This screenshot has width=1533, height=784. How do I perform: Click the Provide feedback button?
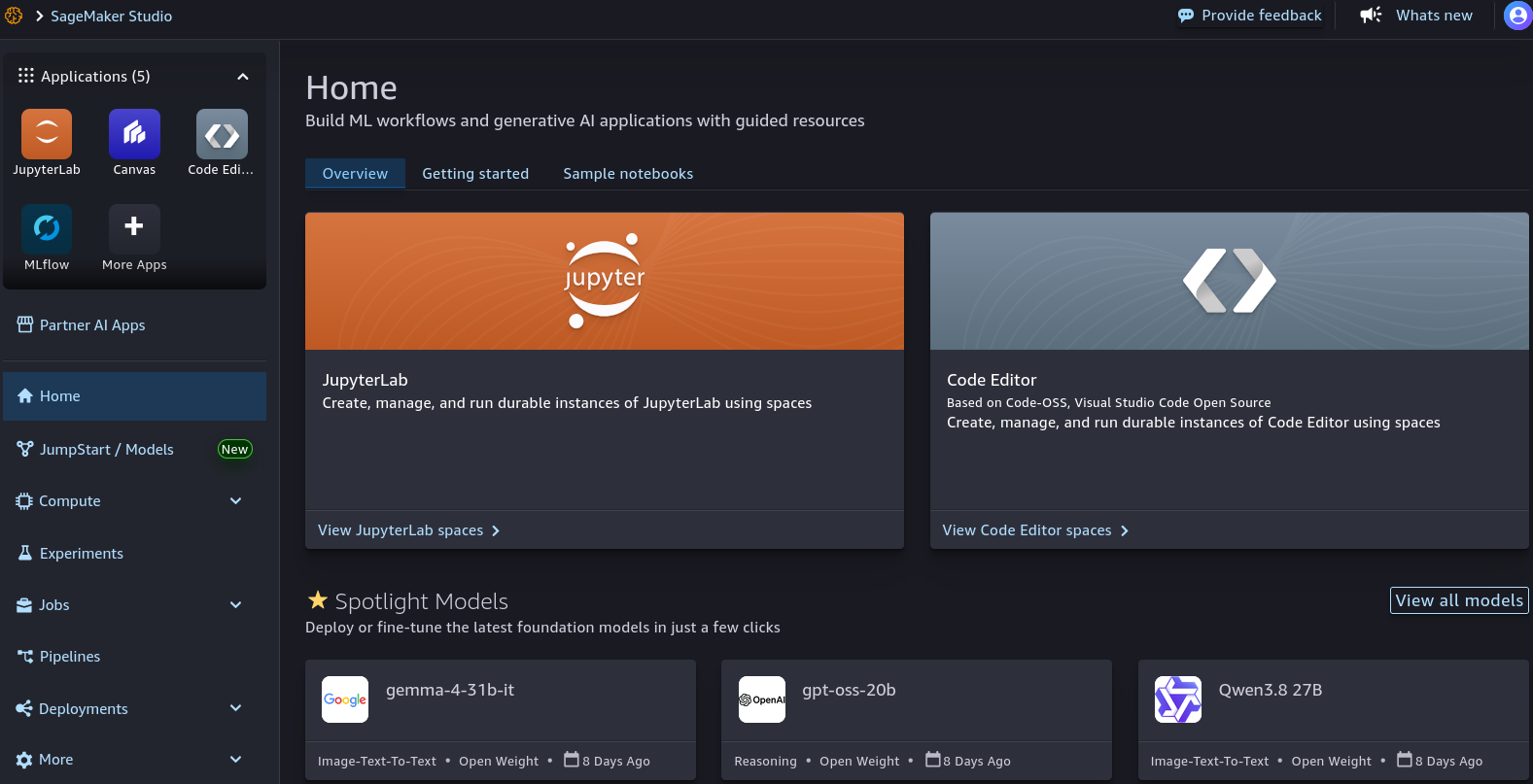pos(1250,16)
